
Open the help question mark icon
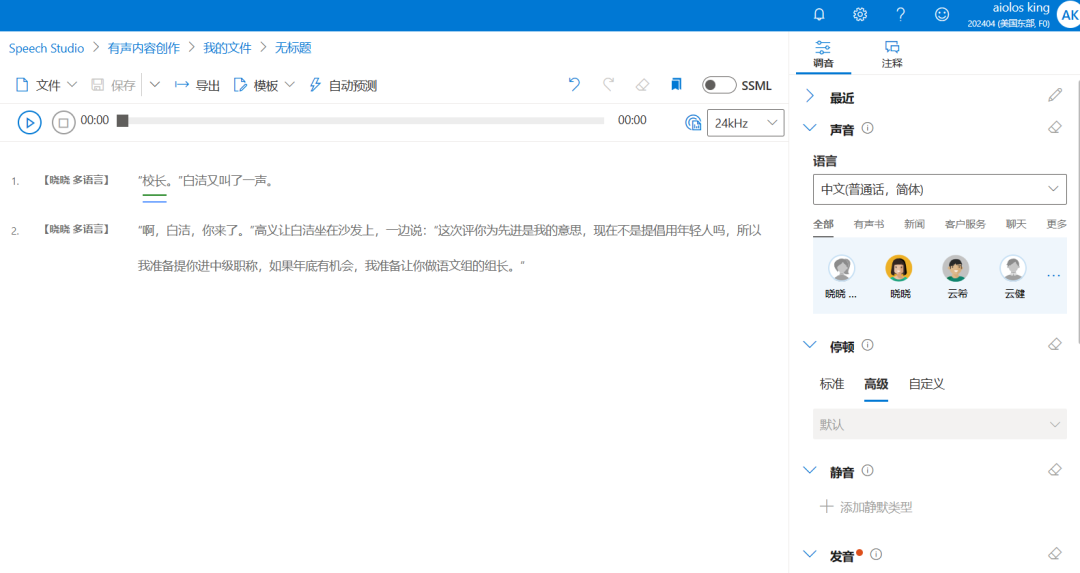(900, 14)
